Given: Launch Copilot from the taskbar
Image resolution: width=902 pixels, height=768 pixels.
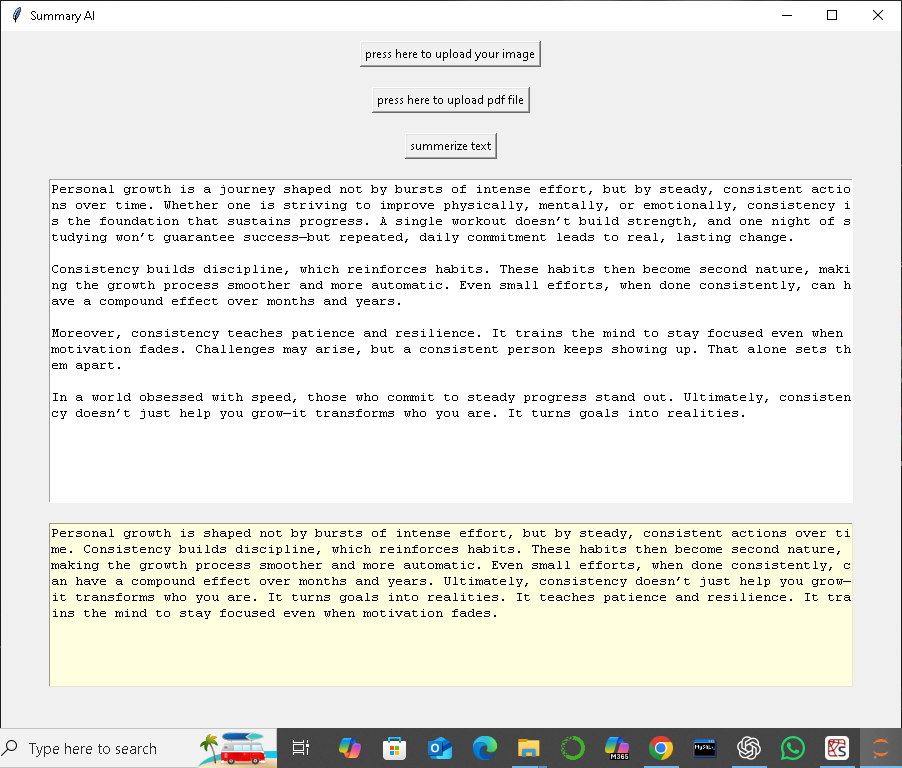Looking at the screenshot, I should click(351, 748).
